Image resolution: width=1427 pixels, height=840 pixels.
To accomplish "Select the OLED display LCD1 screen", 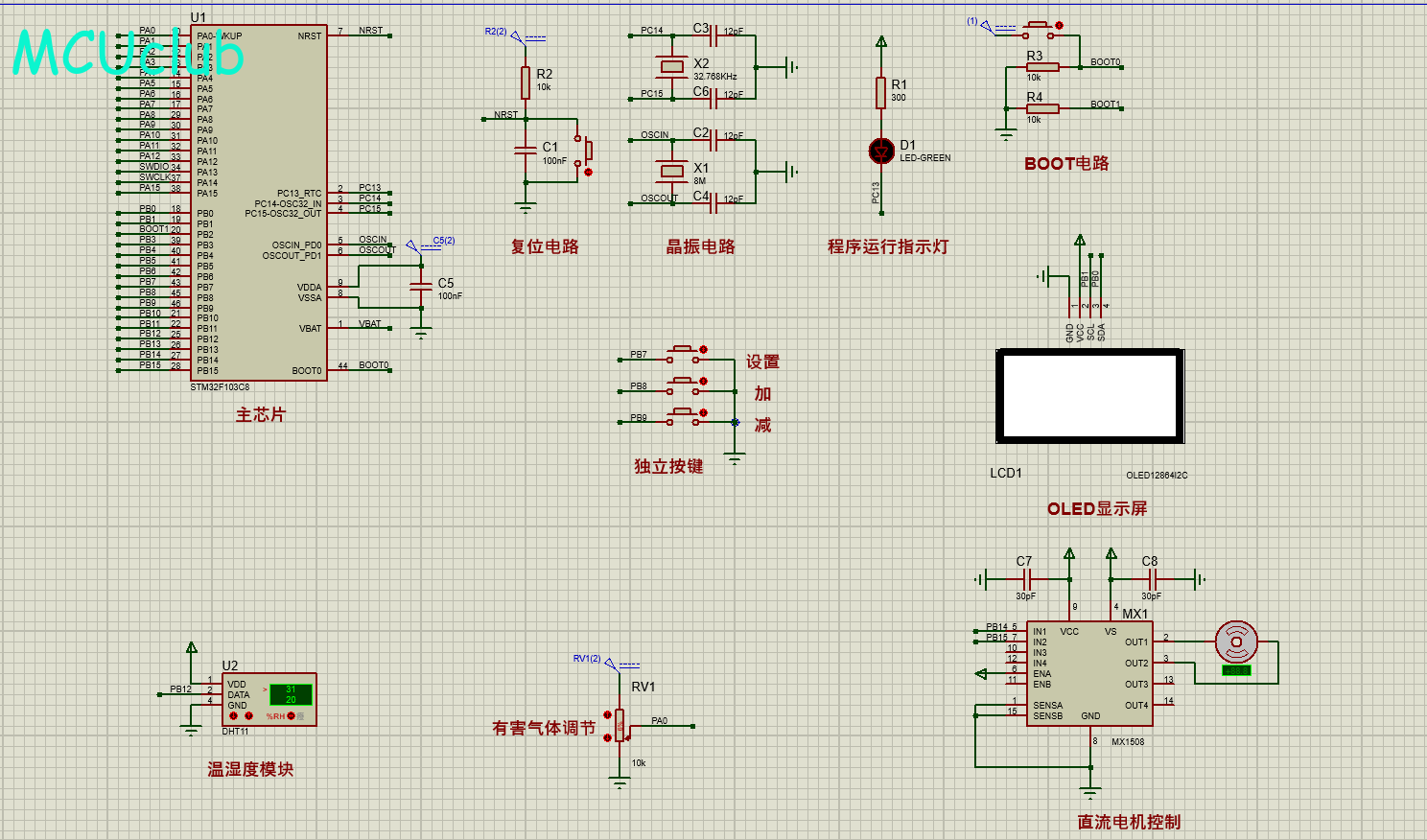I will (x=1090, y=397).
